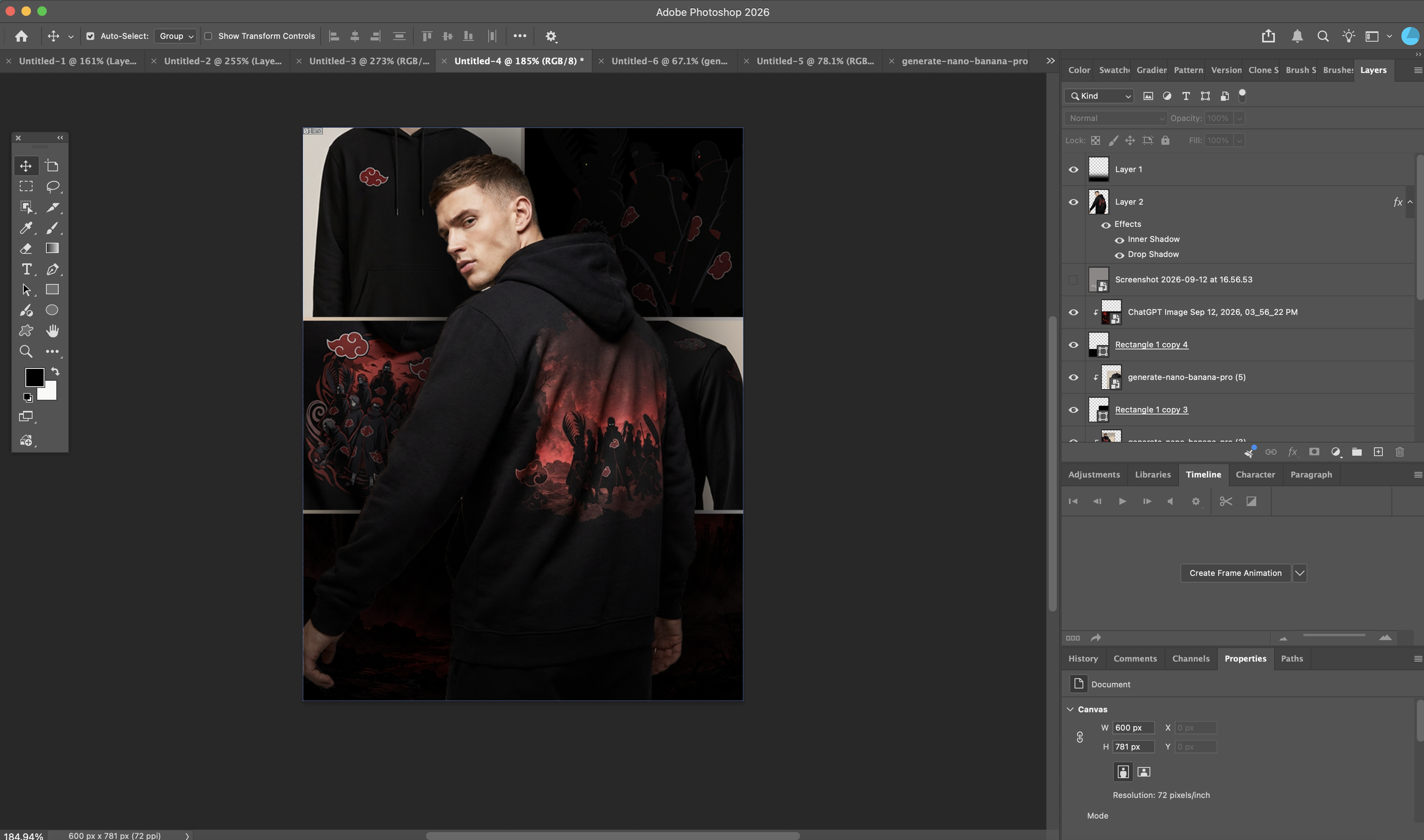Select the Eraser tool

[26, 249]
